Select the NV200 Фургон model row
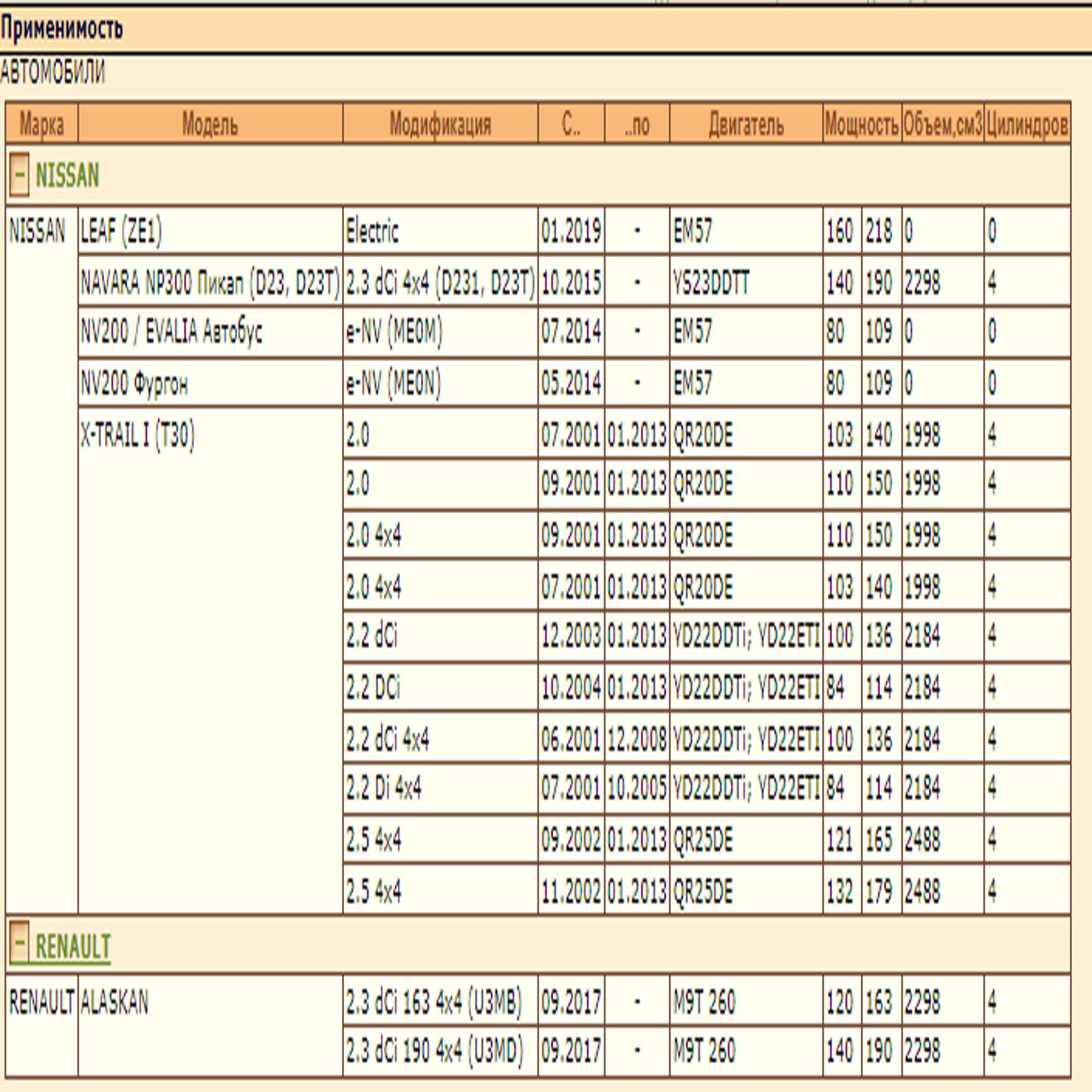The height and width of the screenshot is (1092, 1092). point(574,383)
